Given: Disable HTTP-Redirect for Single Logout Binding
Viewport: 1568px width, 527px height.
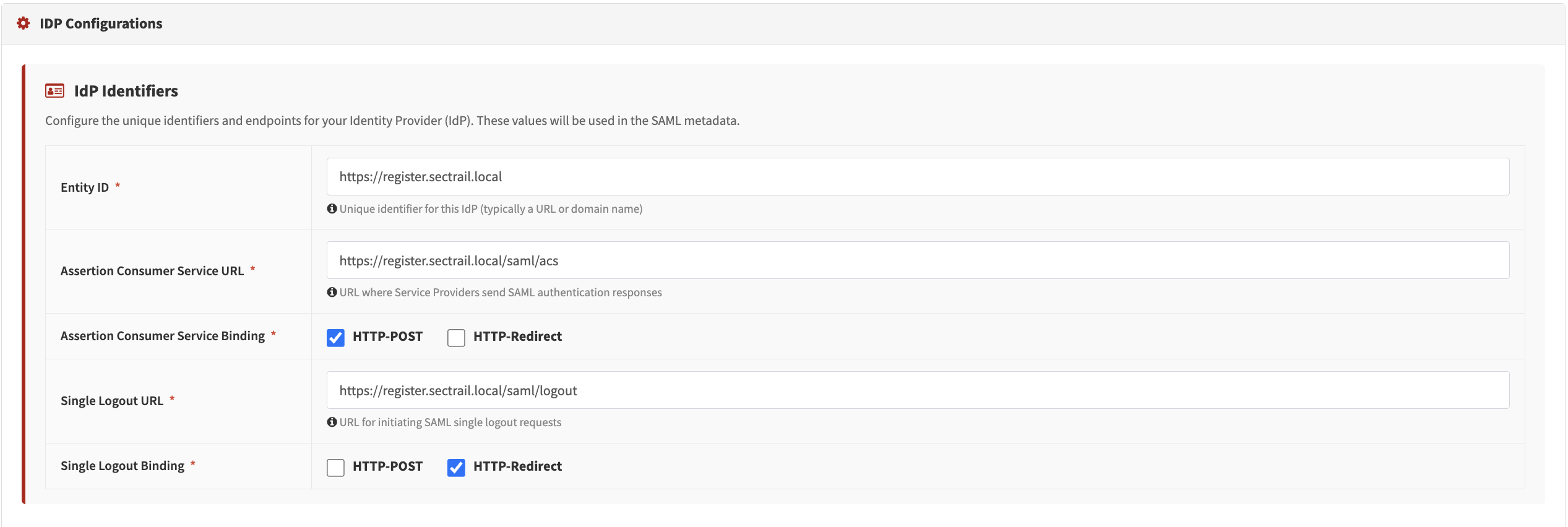Looking at the screenshot, I should 456,467.
